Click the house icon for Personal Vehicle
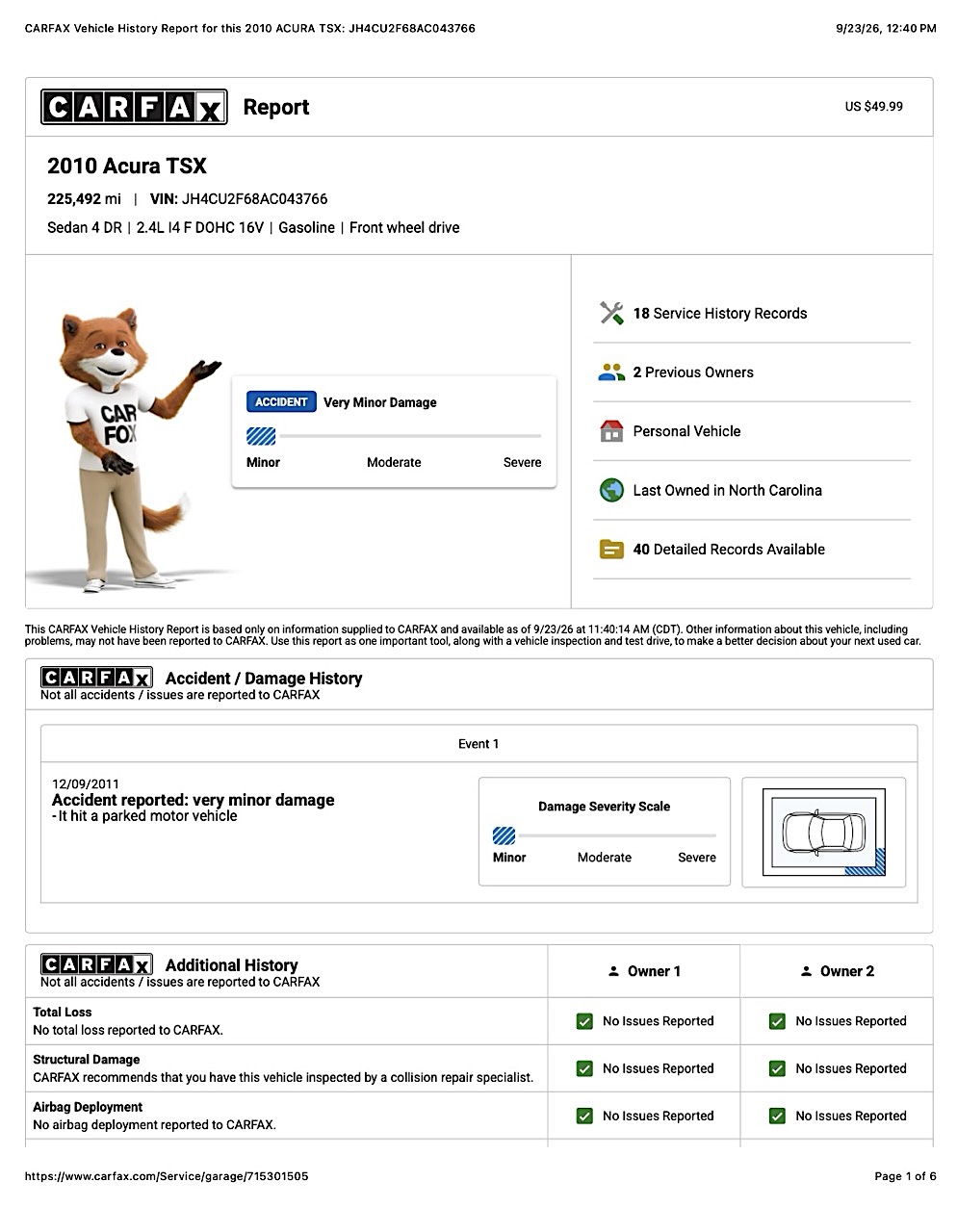 (611, 431)
